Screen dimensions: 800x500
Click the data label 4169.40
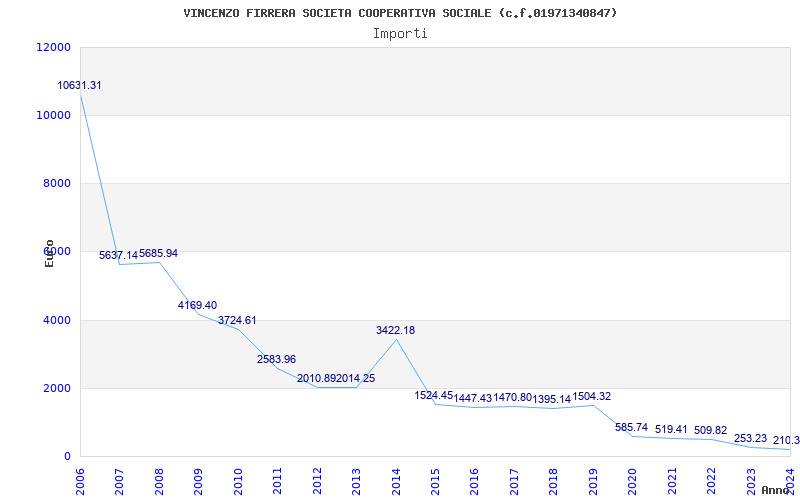pyautogui.click(x=197, y=306)
